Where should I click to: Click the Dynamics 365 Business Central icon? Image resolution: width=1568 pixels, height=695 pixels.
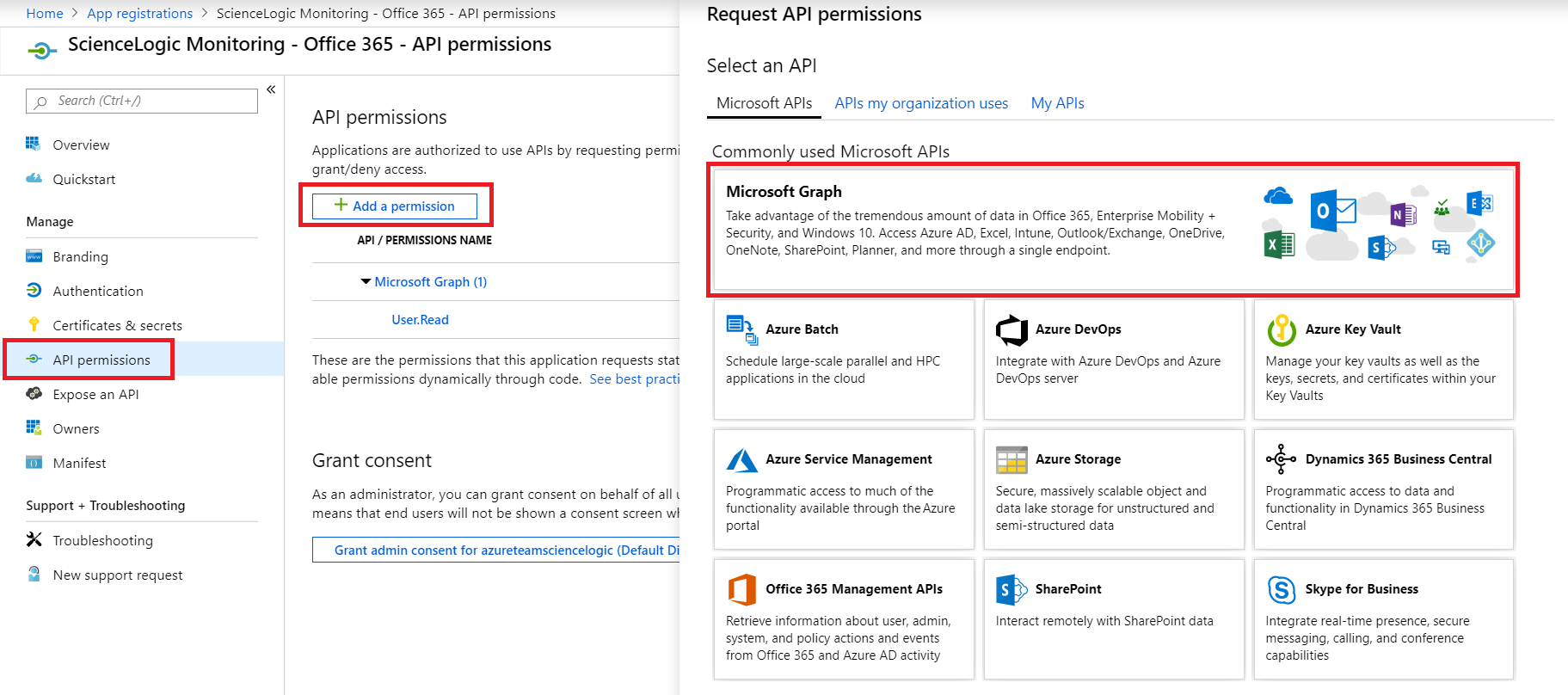pyautogui.click(x=1281, y=459)
